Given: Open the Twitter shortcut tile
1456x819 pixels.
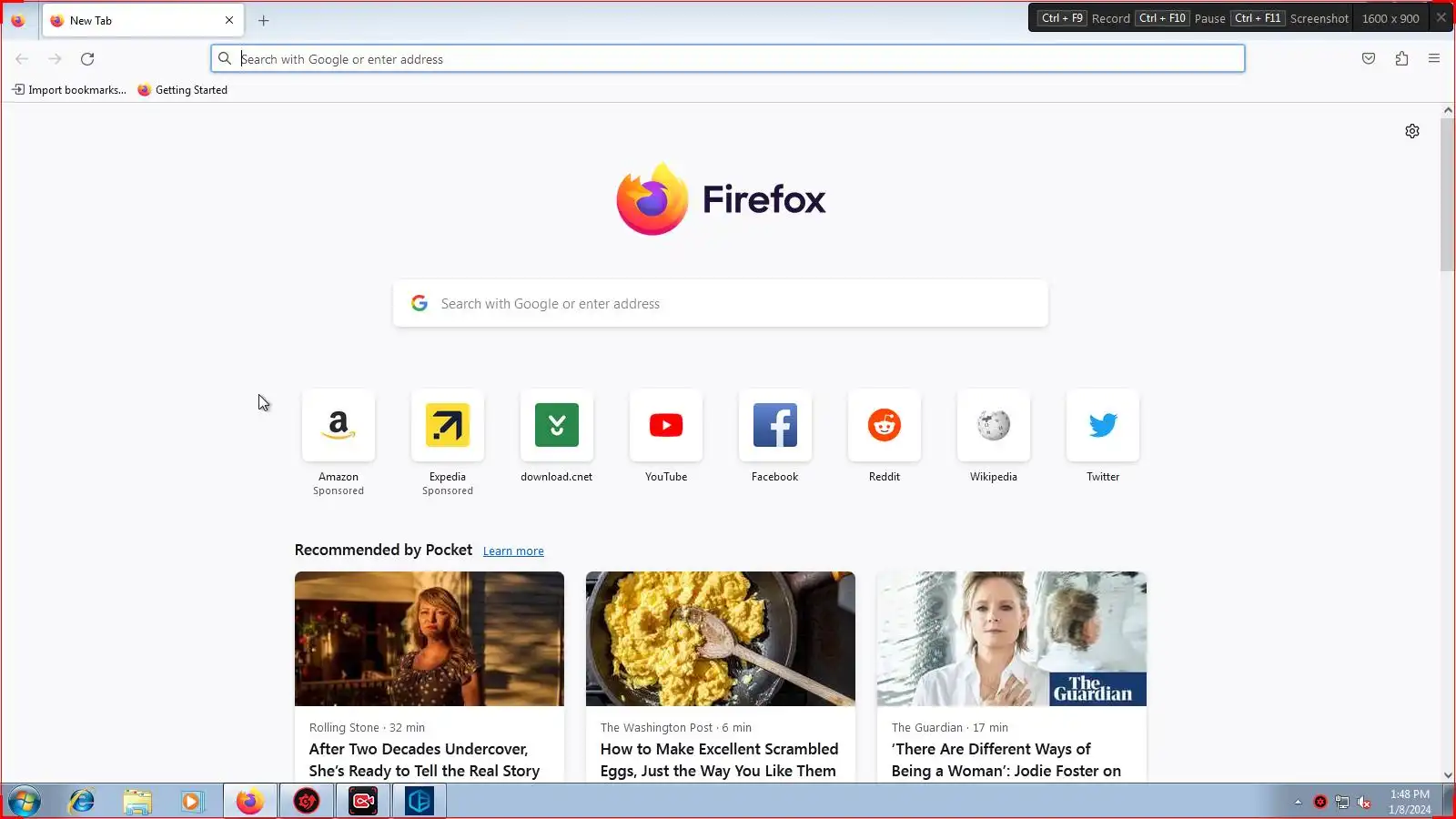Looking at the screenshot, I should coord(1103,425).
